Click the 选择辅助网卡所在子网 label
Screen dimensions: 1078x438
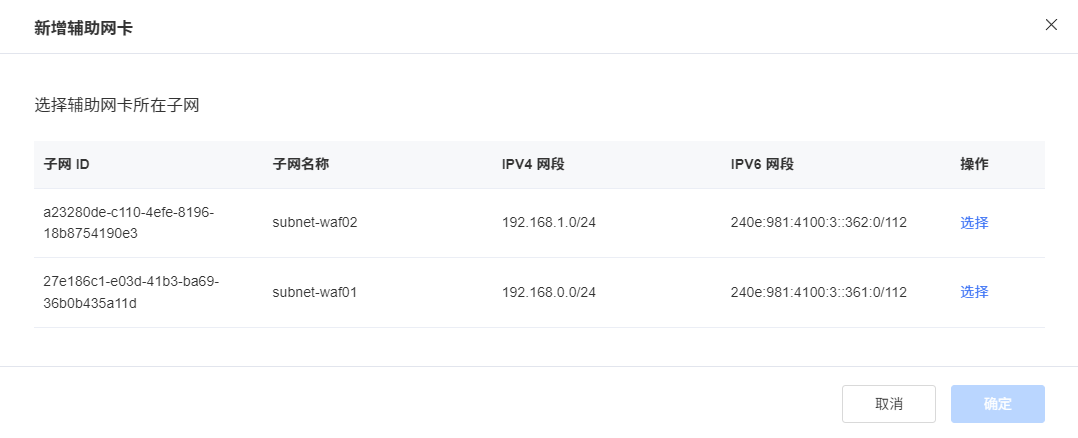(117, 106)
